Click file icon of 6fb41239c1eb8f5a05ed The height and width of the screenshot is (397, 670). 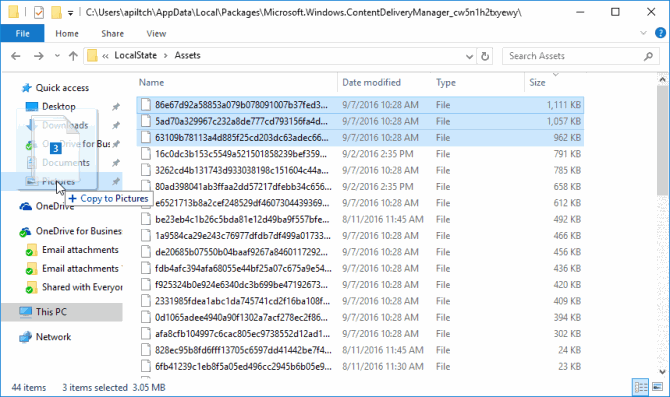pyautogui.click(x=146, y=366)
